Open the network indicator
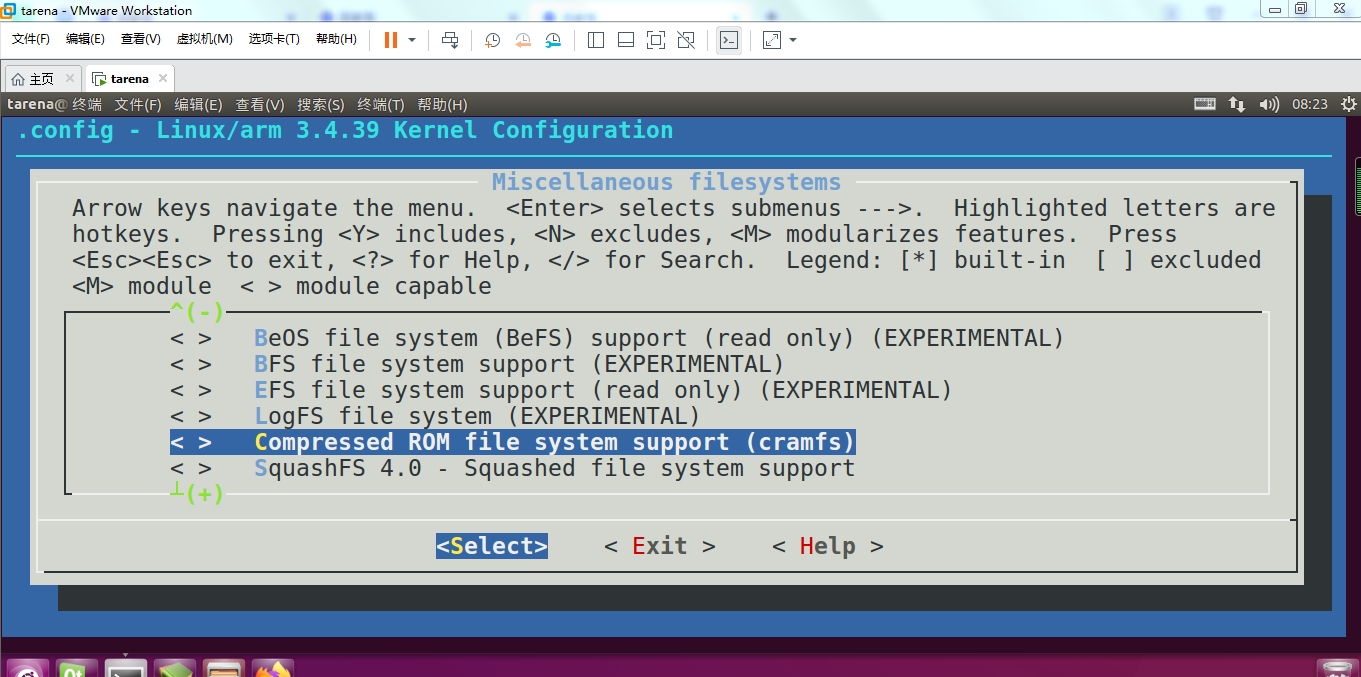1361x677 pixels. 1237,104
